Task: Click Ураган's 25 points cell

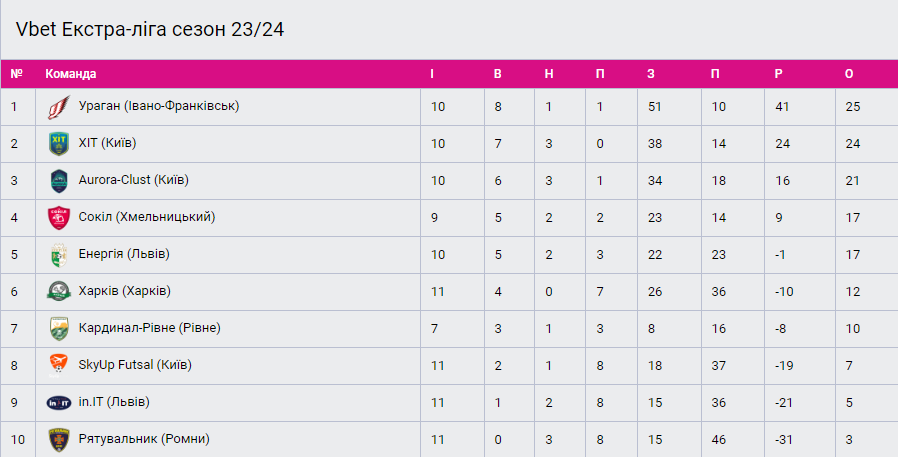Action: (x=852, y=106)
